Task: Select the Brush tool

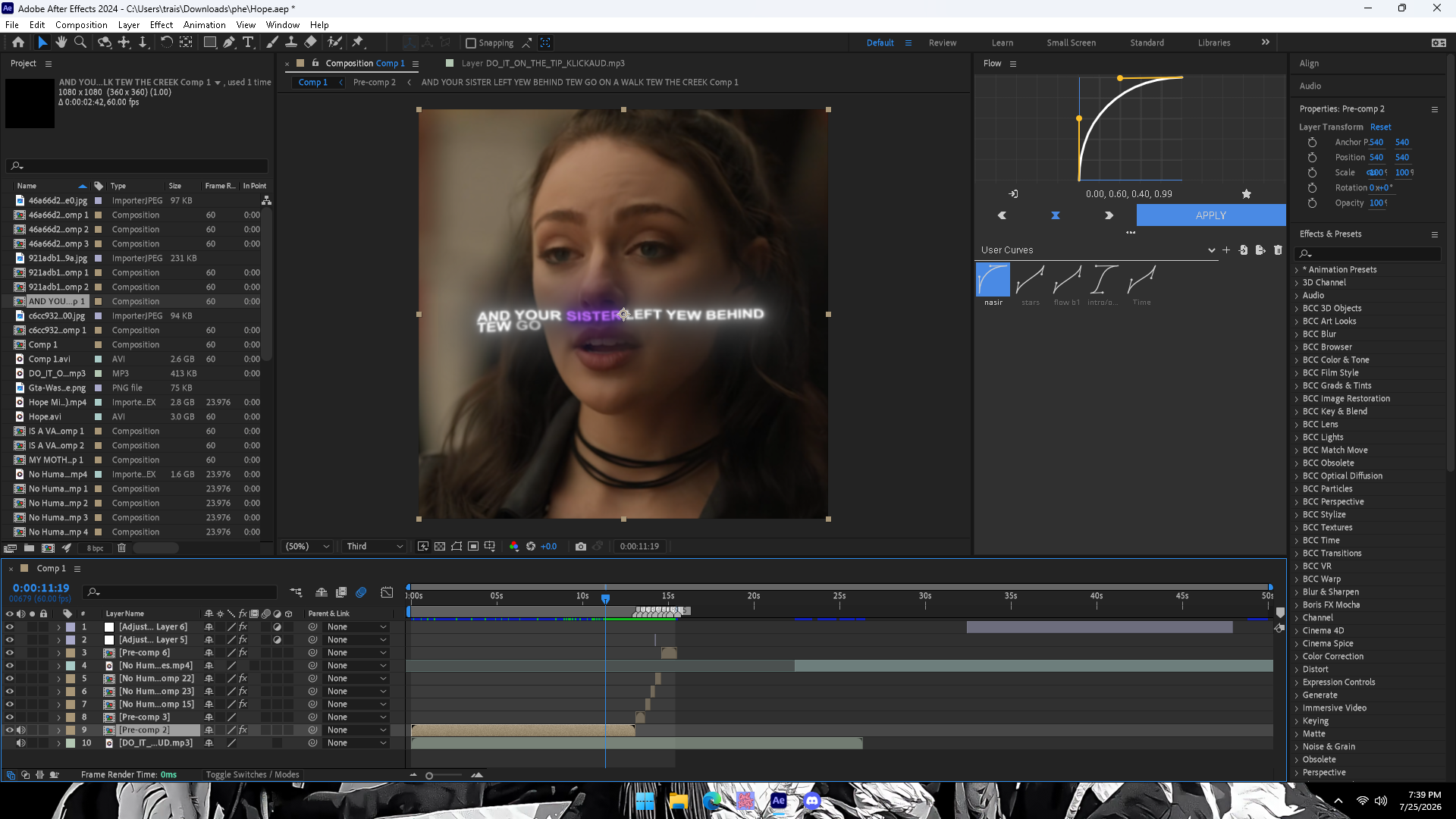Action: tap(272, 42)
